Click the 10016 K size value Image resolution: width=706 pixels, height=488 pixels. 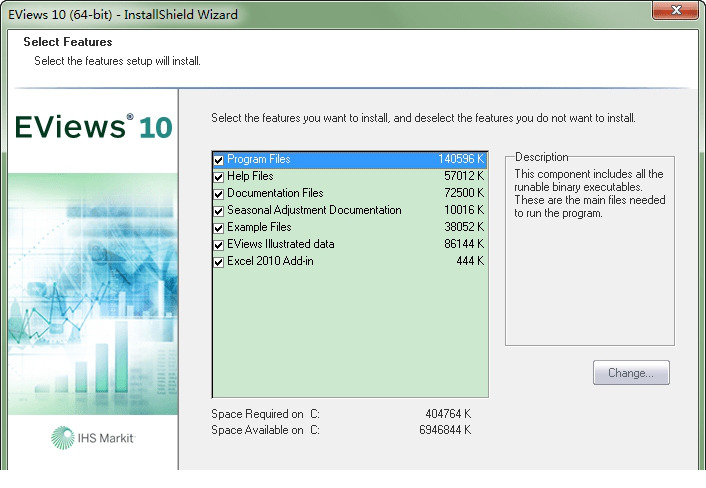tap(464, 210)
